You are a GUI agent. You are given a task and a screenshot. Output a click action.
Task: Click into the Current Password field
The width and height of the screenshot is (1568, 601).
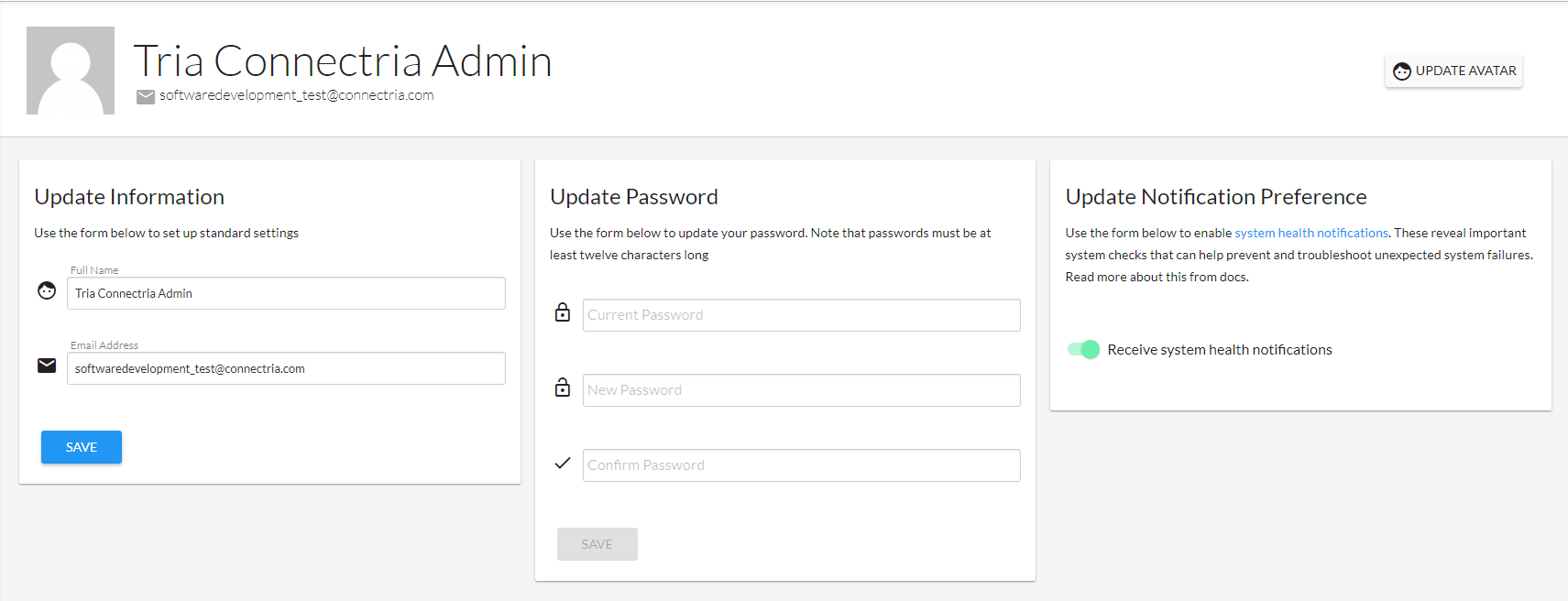(x=802, y=315)
